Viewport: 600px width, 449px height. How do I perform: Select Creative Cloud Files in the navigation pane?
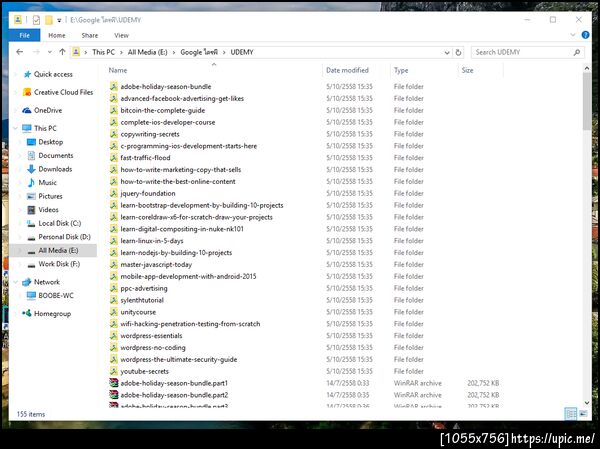click(58, 92)
